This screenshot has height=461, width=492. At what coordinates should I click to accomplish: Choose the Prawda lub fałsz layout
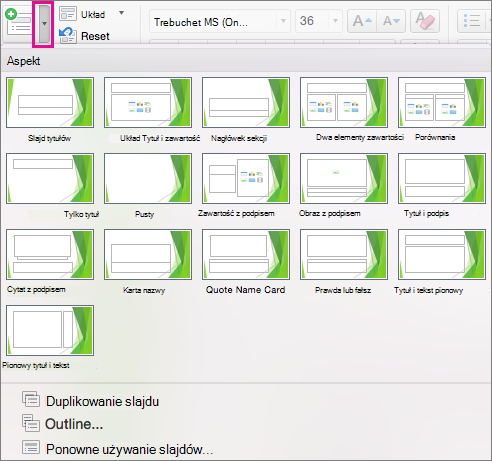point(344,255)
